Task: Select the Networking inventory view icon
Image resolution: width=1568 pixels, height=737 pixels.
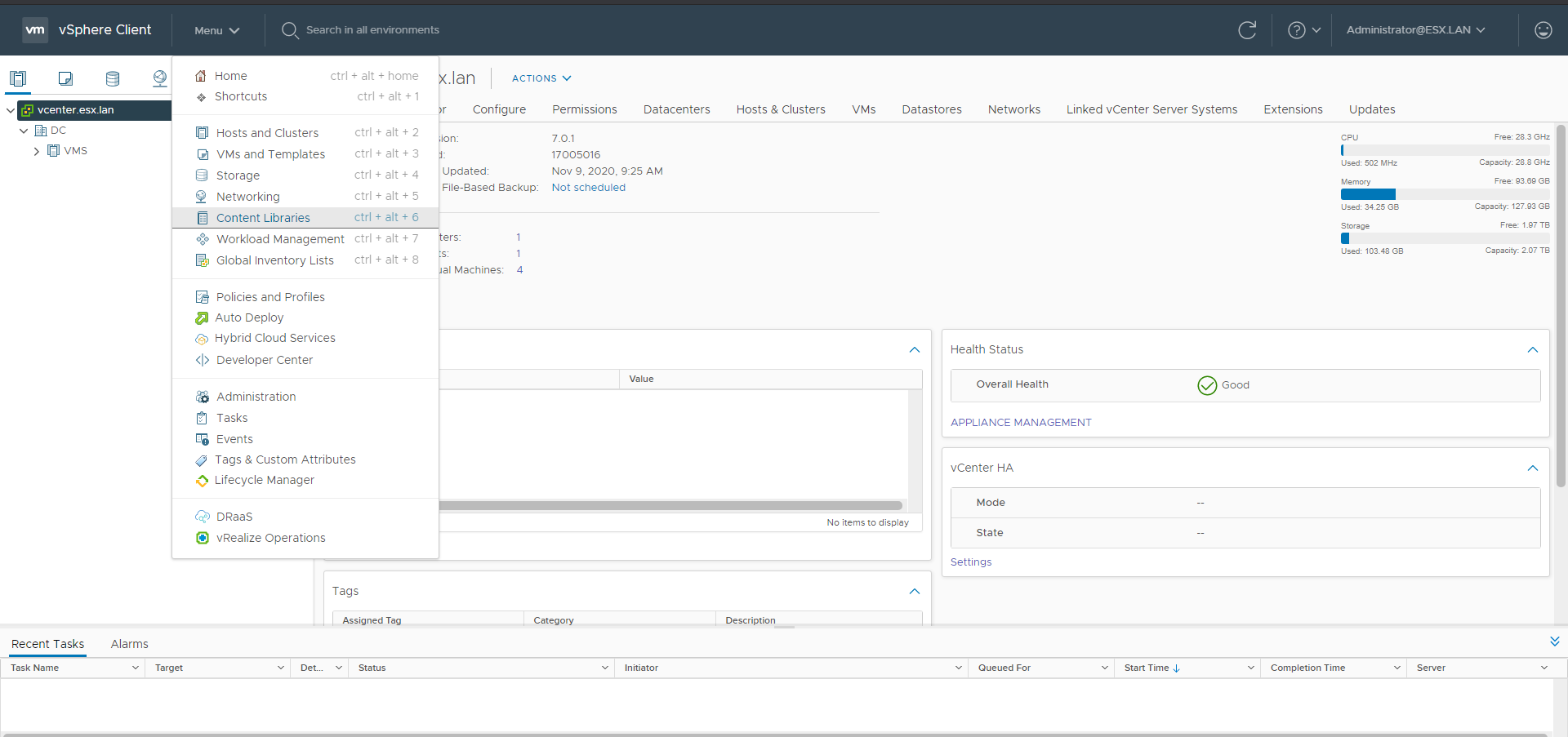Action: pyautogui.click(x=159, y=78)
